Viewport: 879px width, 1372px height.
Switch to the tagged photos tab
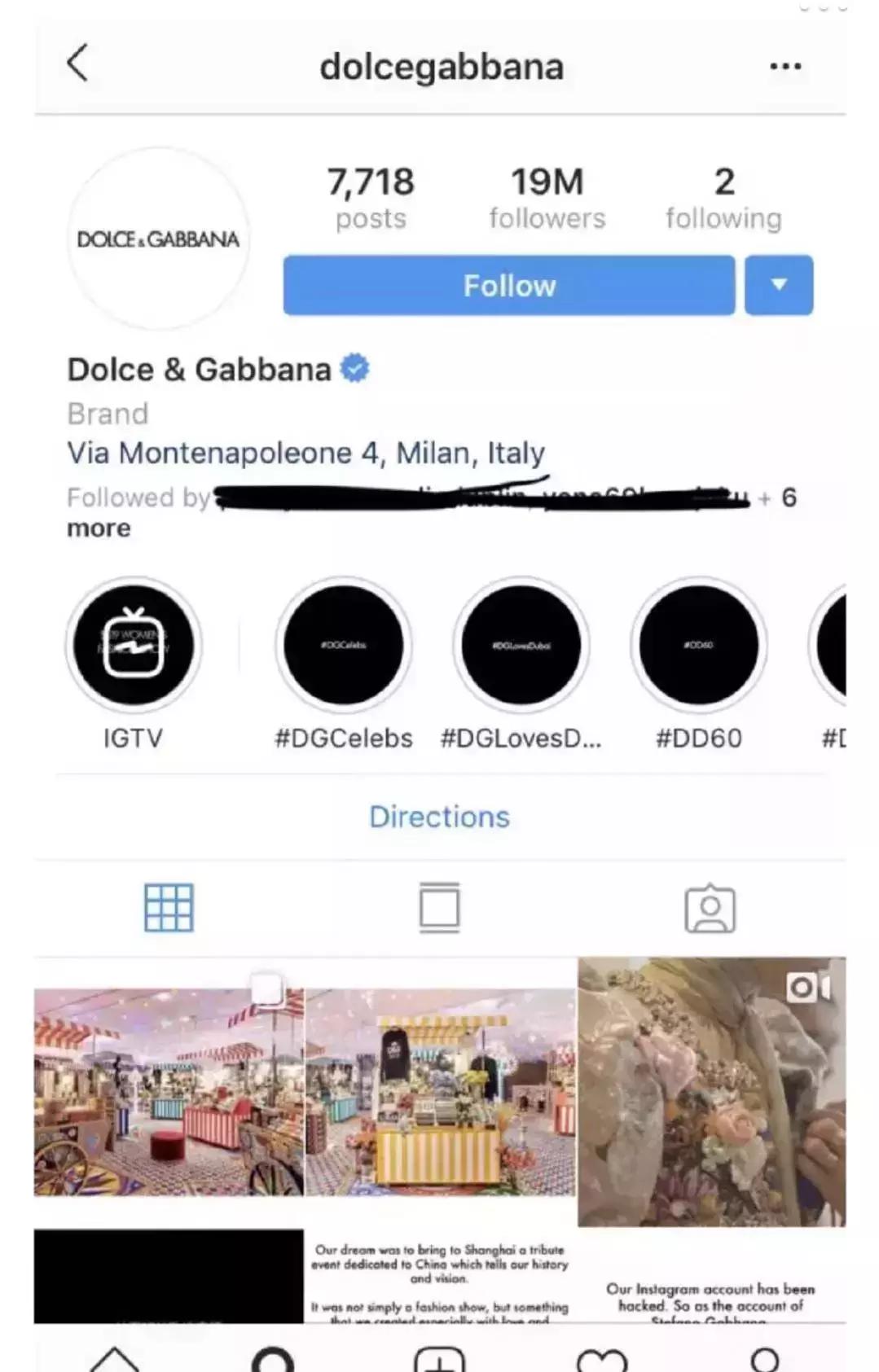click(710, 908)
